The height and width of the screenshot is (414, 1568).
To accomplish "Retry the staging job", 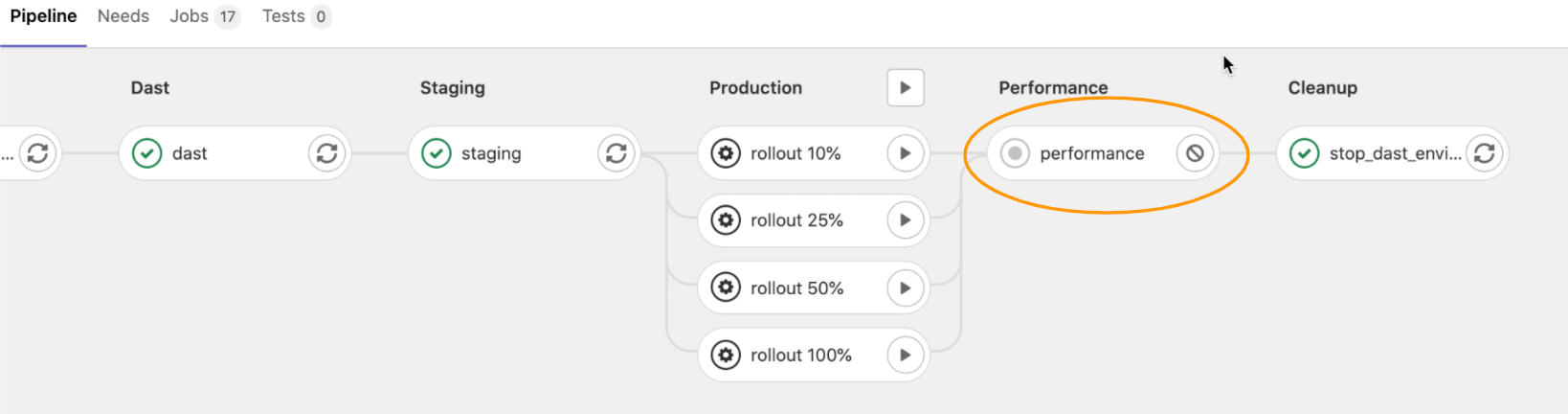I will [x=616, y=153].
